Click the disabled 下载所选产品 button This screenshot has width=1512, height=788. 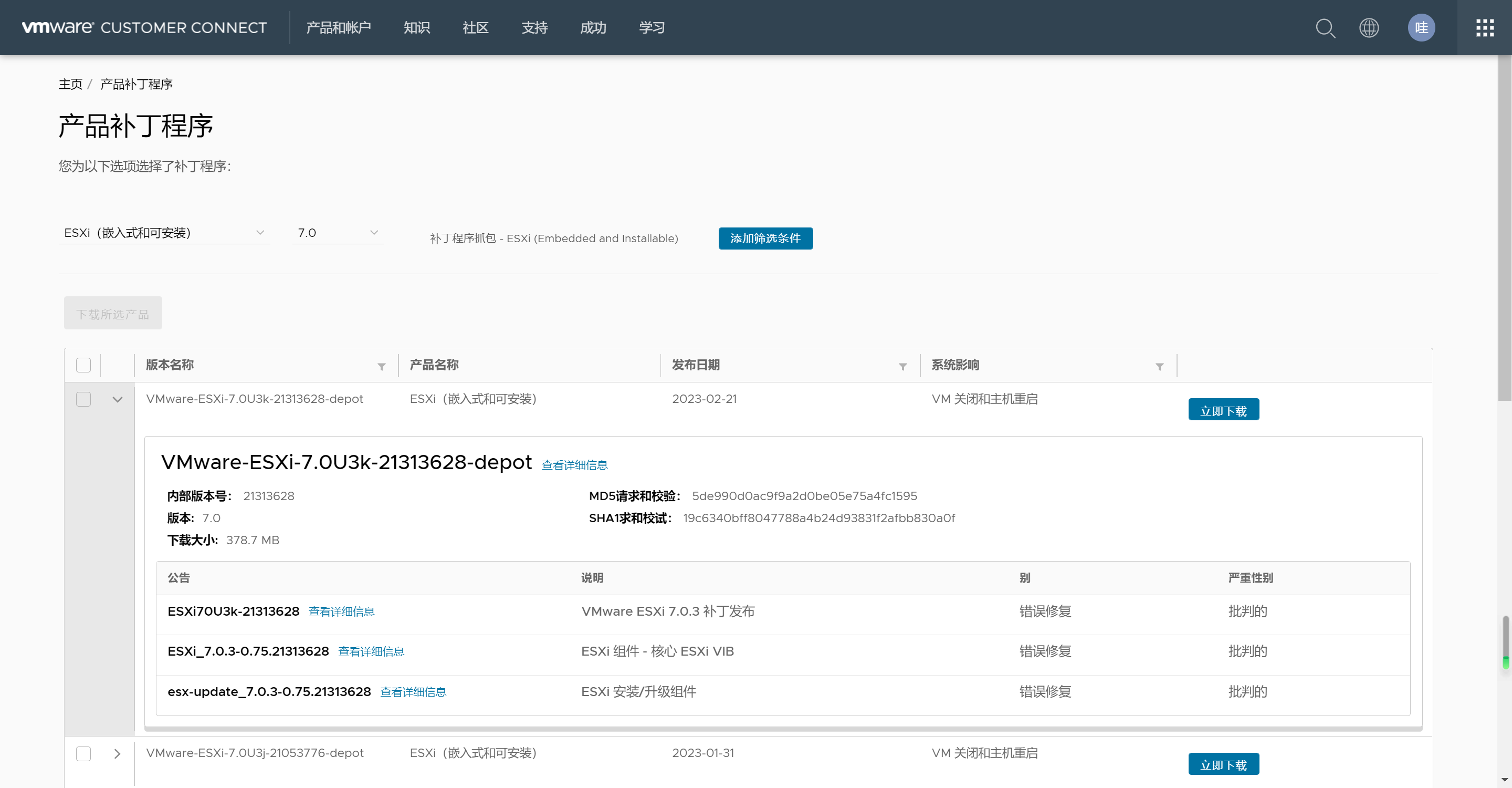tap(113, 314)
